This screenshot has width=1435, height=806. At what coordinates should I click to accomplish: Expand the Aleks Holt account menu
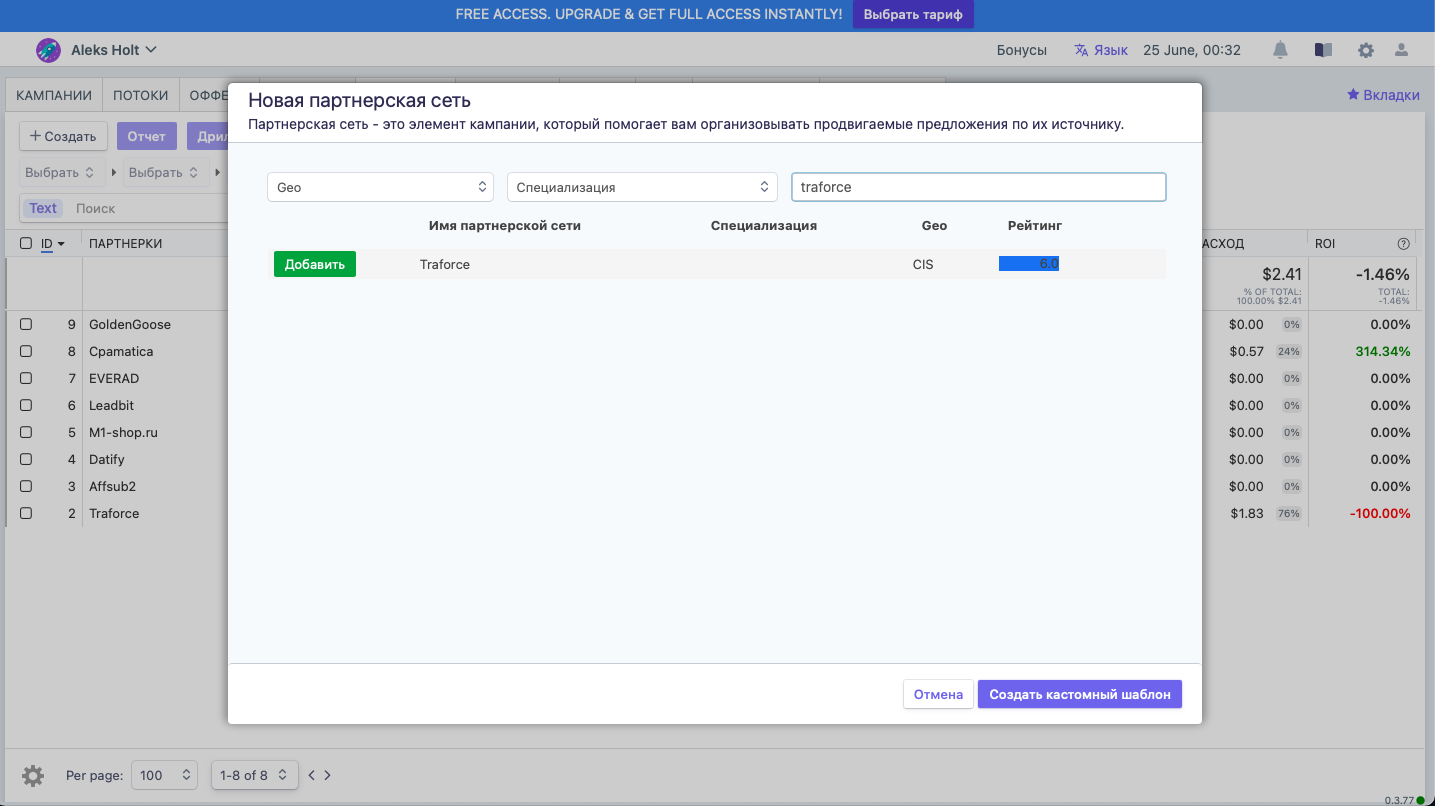coord(114,50)
